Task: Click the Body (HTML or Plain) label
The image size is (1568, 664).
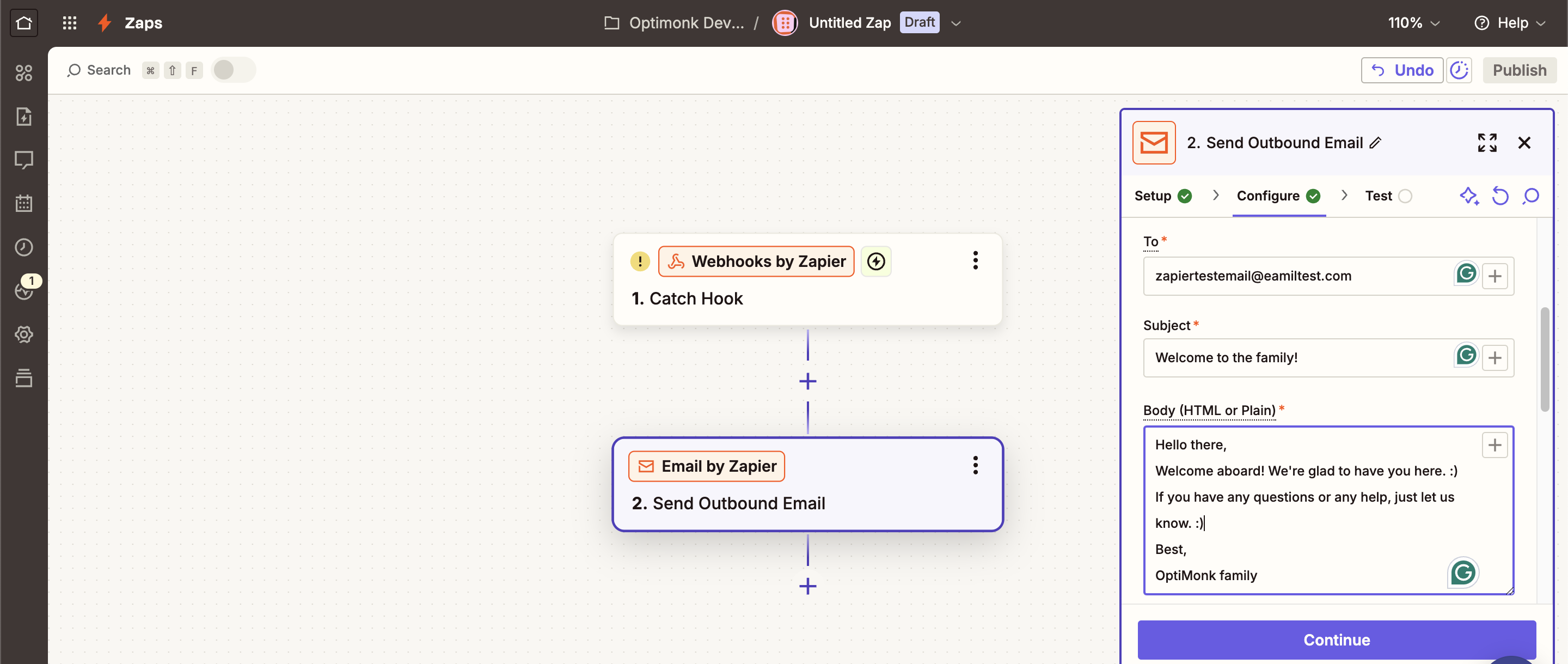Action: [1209, 411]
